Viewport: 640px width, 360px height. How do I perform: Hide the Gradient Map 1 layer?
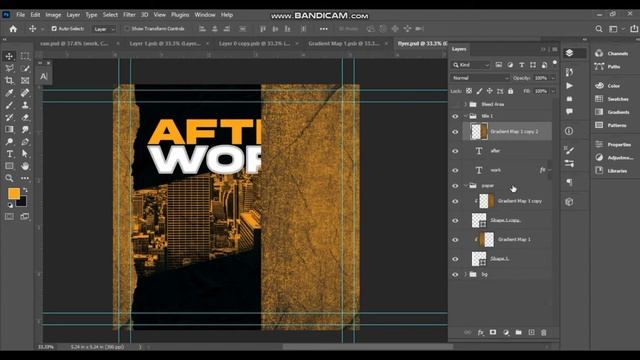[455, 240]
